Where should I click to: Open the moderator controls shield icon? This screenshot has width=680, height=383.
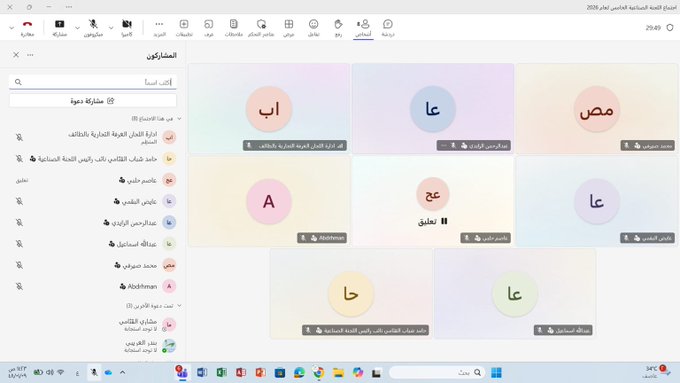coord(261,28)
